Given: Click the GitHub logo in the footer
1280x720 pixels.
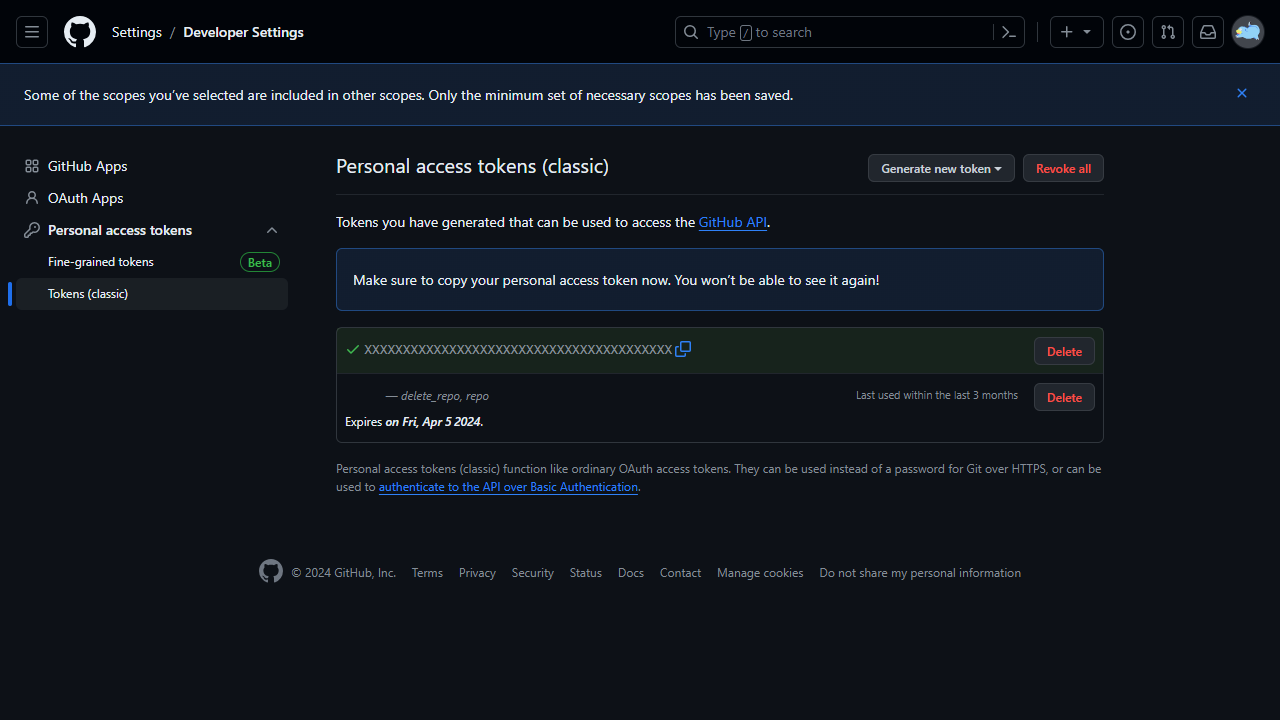Looking at the screenshot, I should (x=270, y=571).
